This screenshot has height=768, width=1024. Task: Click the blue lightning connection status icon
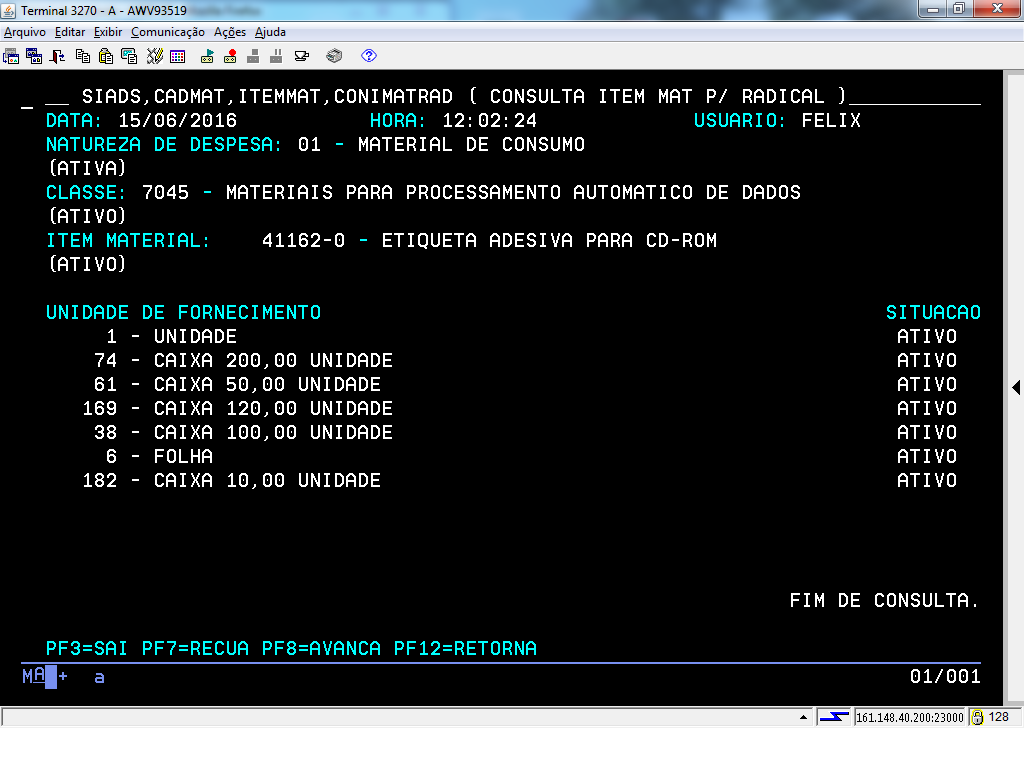coord(834,718)
